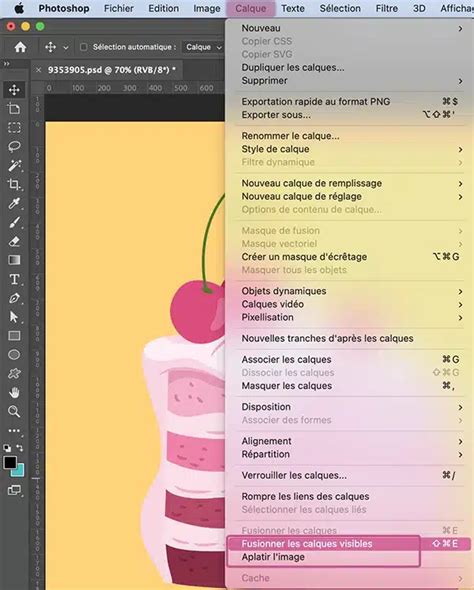Expand the Nouveau submenu
This screenshot has width=474, height=590.
coord(460,28)
